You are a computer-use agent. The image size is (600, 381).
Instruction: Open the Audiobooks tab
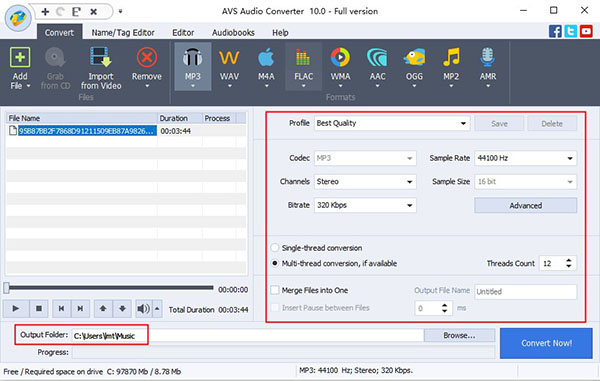point(233,33)
